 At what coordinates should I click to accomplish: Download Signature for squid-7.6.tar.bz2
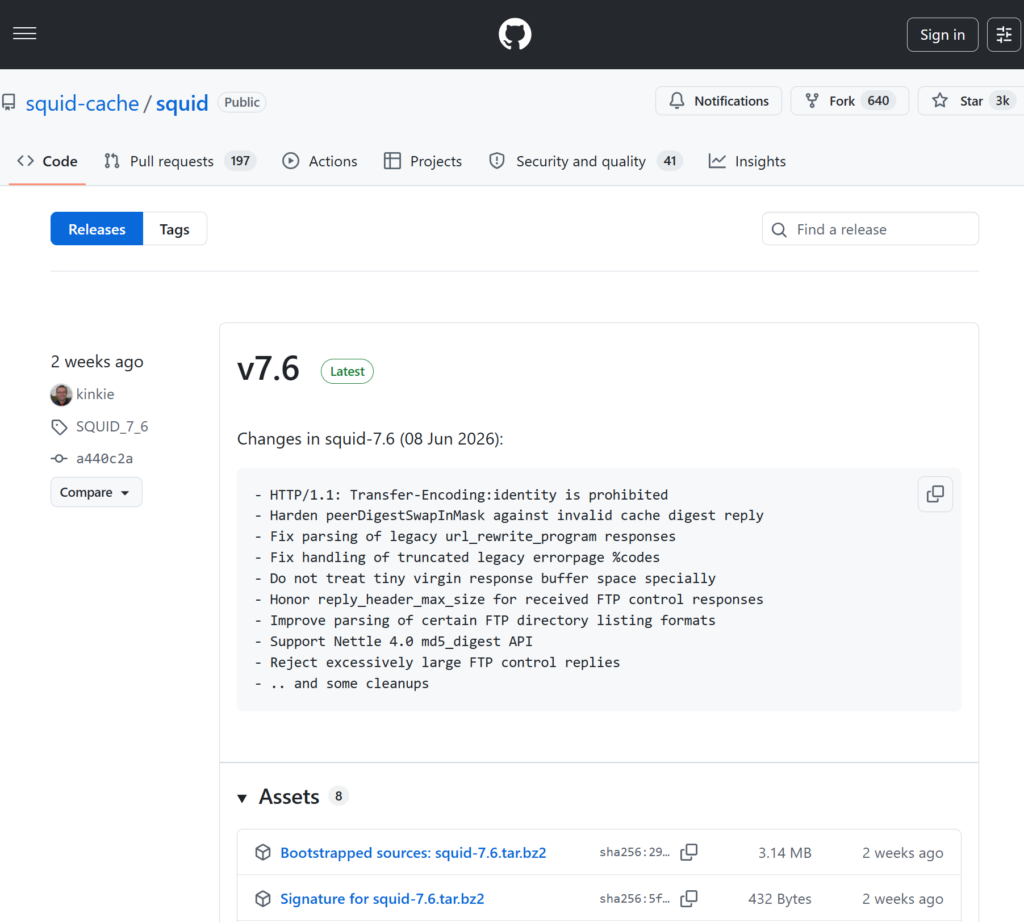pos(382,899)
